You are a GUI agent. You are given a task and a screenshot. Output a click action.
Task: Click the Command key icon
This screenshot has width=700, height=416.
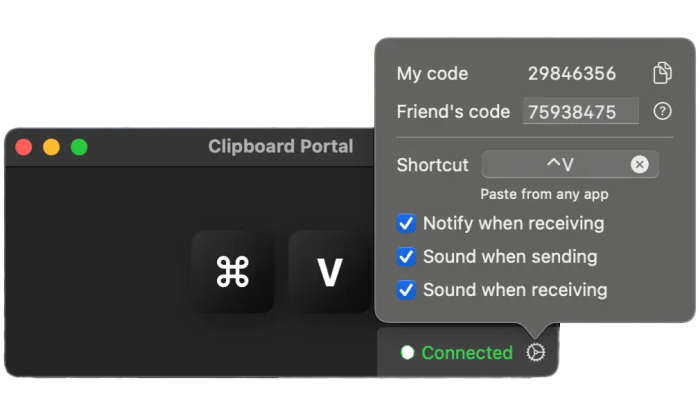[233, 271]
